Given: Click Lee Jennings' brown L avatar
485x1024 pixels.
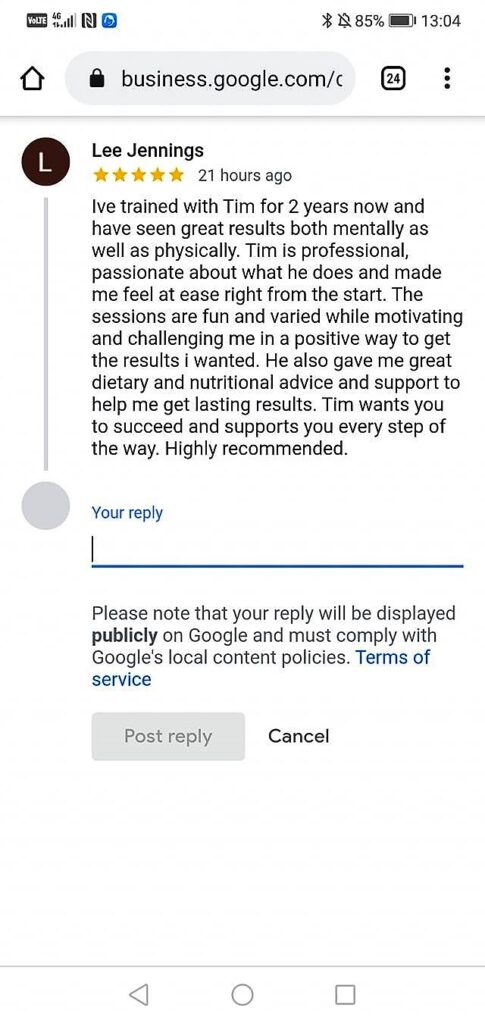Looking at the screenshot, I should pos(45,163).
